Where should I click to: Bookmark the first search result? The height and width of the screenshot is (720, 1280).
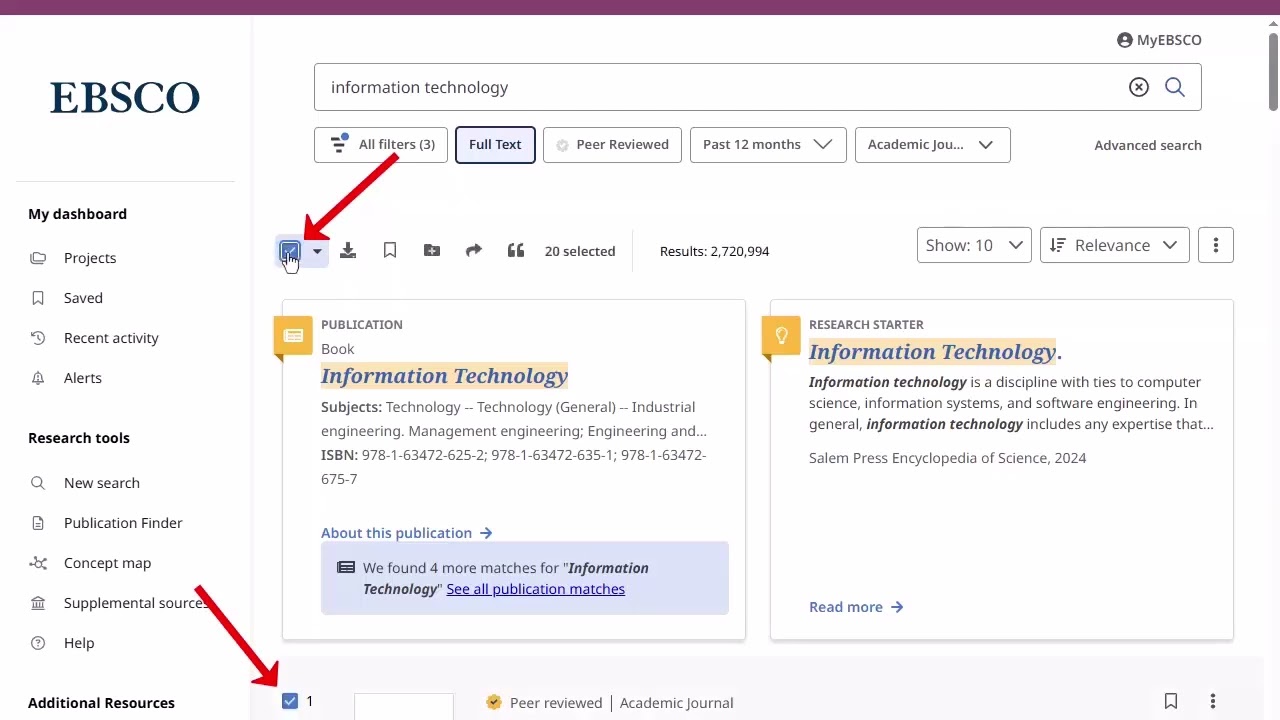point(1171,701)
